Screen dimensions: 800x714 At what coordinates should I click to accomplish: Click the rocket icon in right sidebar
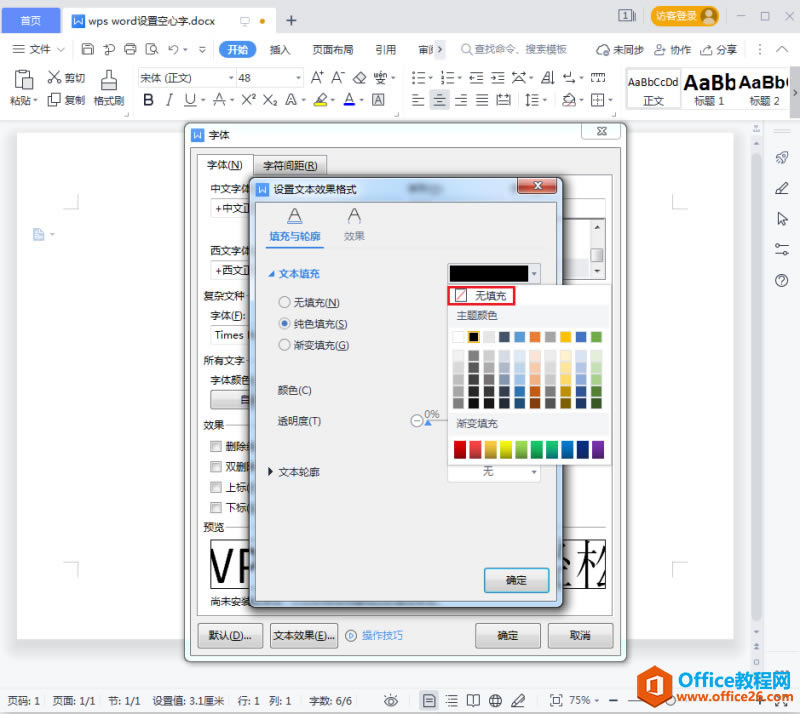[x=782, y=158]
